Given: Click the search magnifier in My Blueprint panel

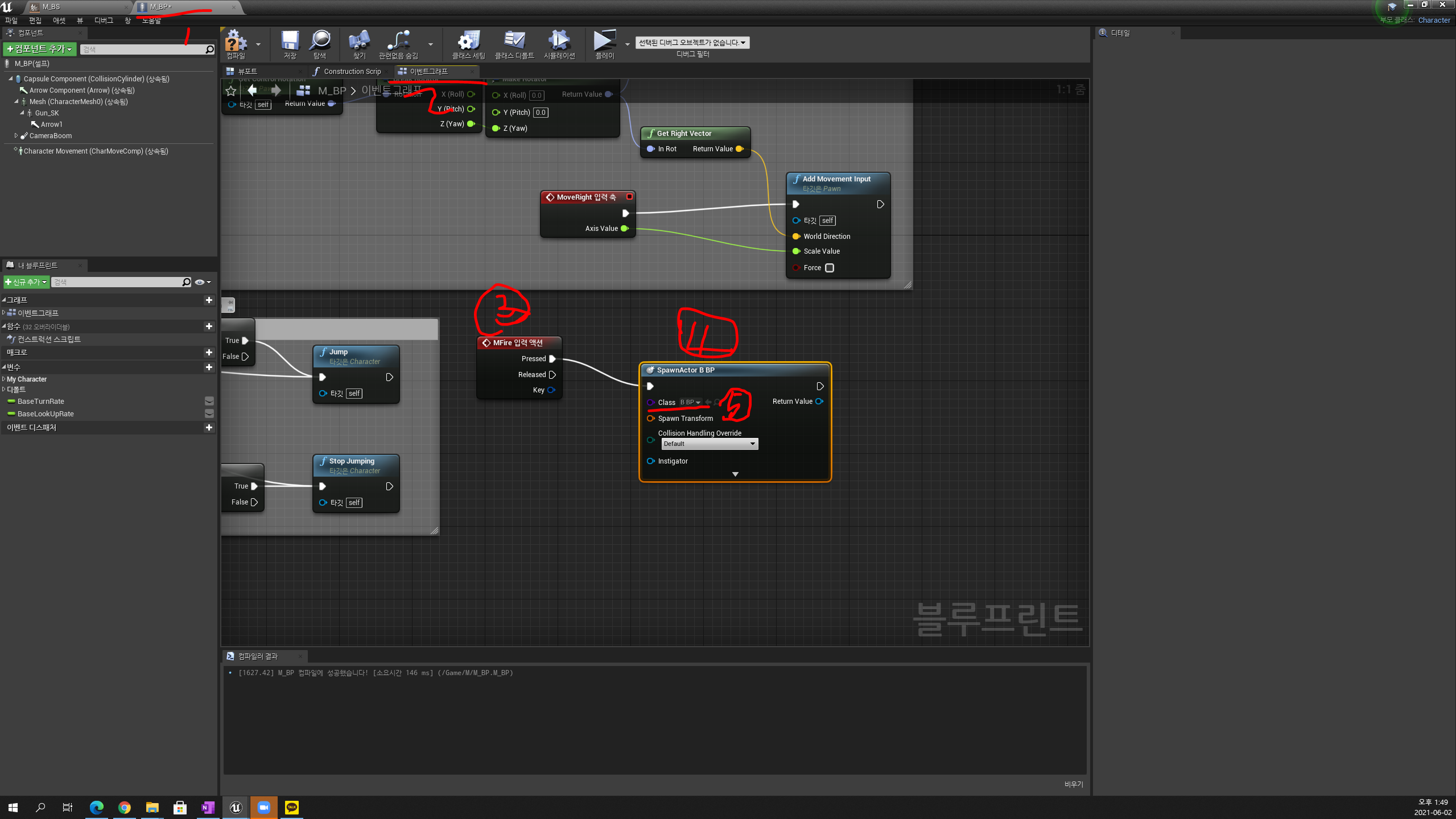Looking at the screenshot, I should pos(186,282).
